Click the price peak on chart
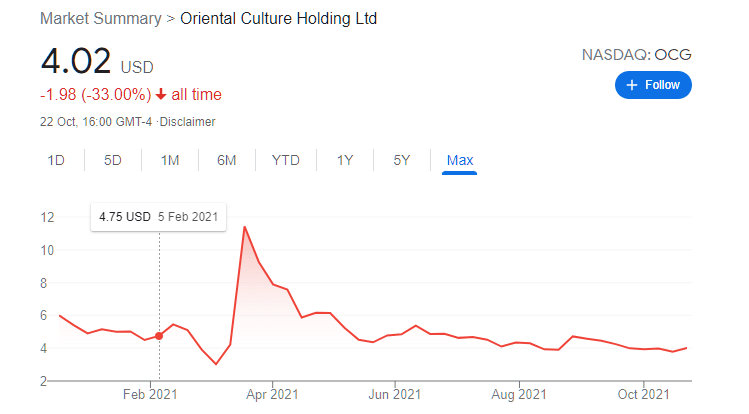 (245, 227)
